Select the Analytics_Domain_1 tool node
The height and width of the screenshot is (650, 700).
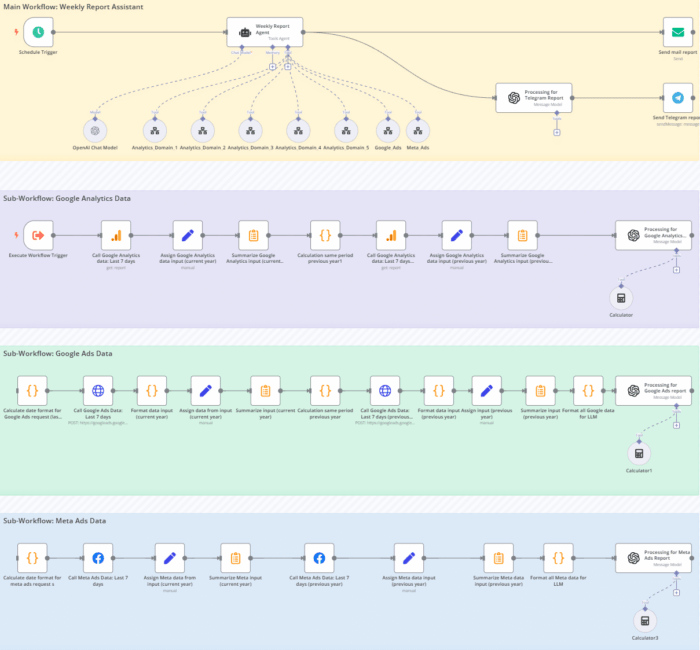[x=155, y=131]
